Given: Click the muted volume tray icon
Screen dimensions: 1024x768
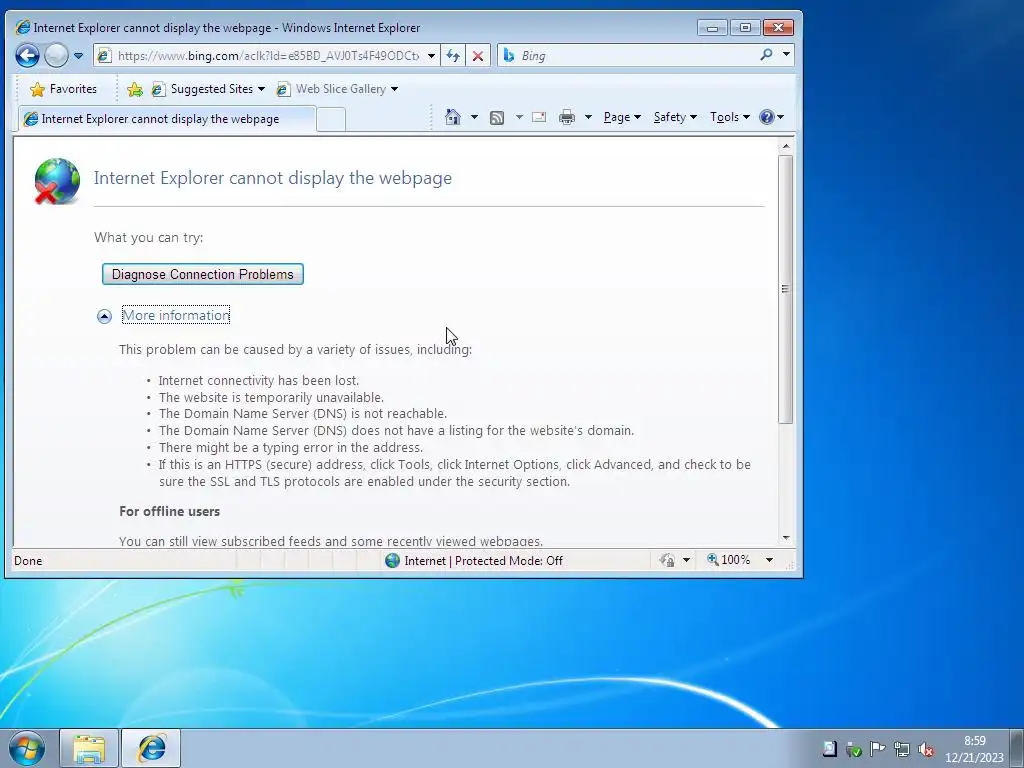Looking at the screenshot, I should [x=925, y=749].
